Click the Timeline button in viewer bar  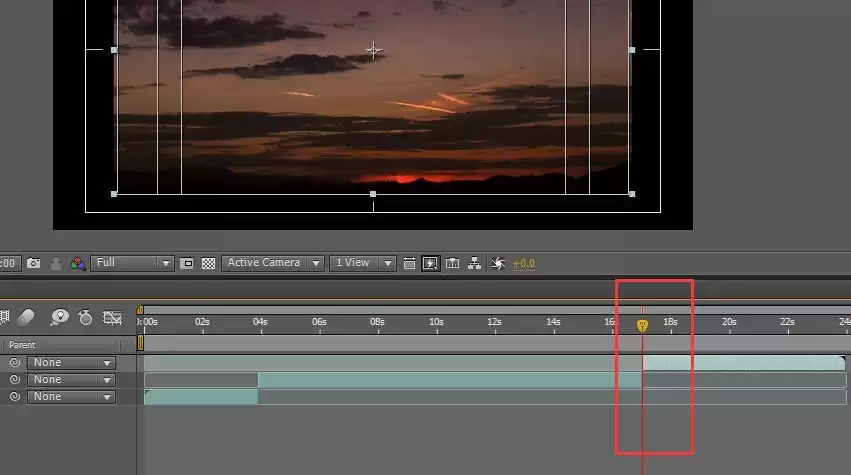coord(452,263)
